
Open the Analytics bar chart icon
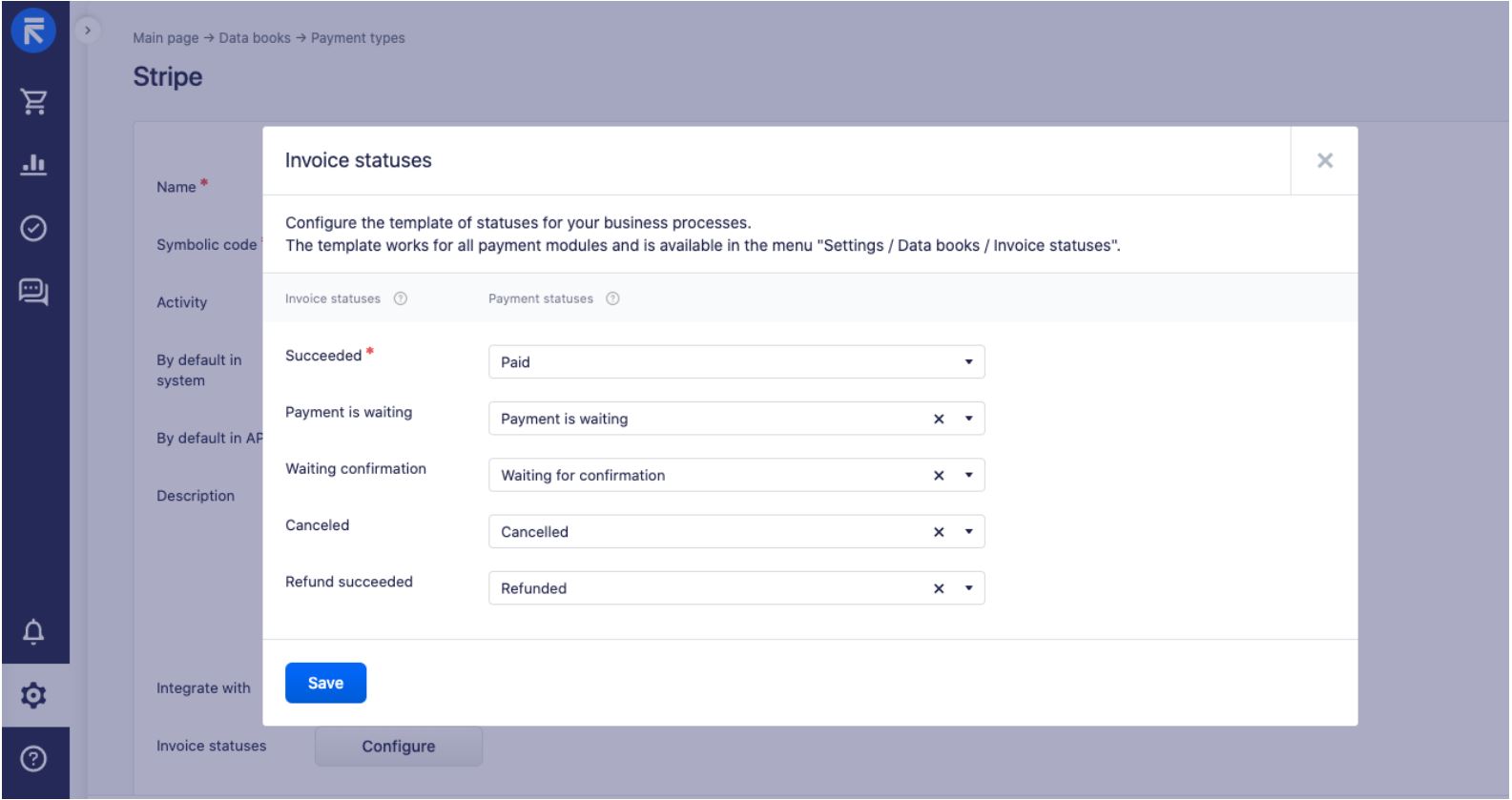coord(33,164)
